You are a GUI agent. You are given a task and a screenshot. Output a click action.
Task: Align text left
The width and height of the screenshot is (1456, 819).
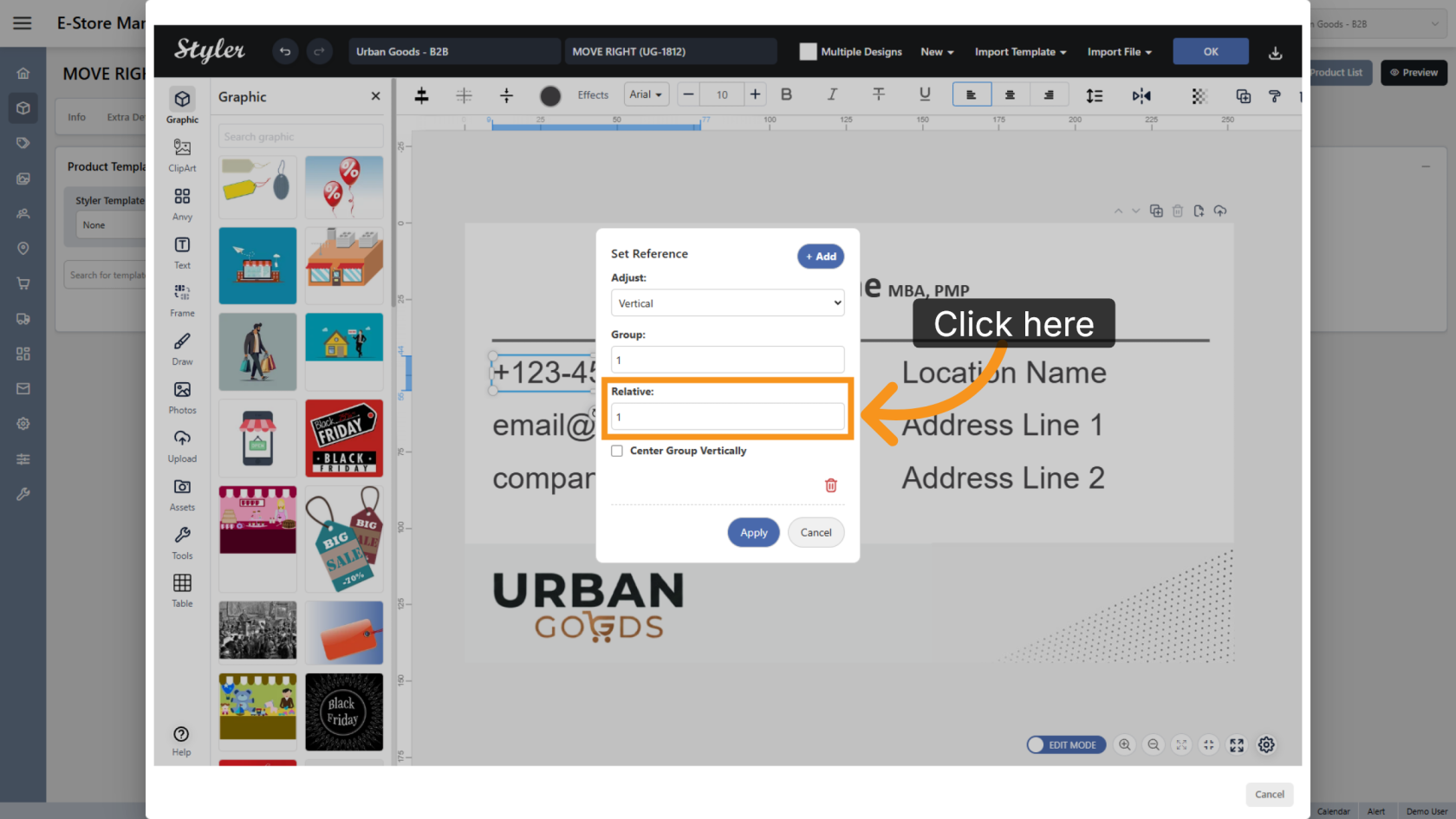tap(972, 94)
